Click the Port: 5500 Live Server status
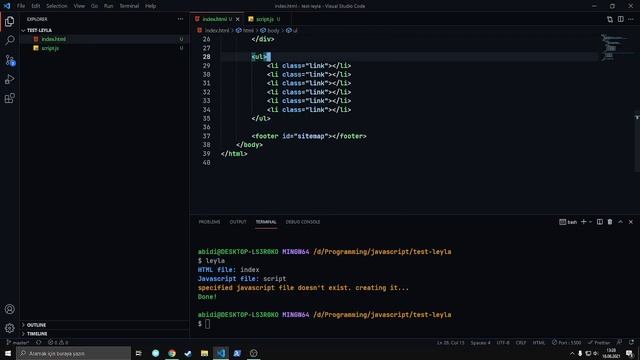Image resolution: width=640 pixels, height=360 pixels. (x=566, y=342)
